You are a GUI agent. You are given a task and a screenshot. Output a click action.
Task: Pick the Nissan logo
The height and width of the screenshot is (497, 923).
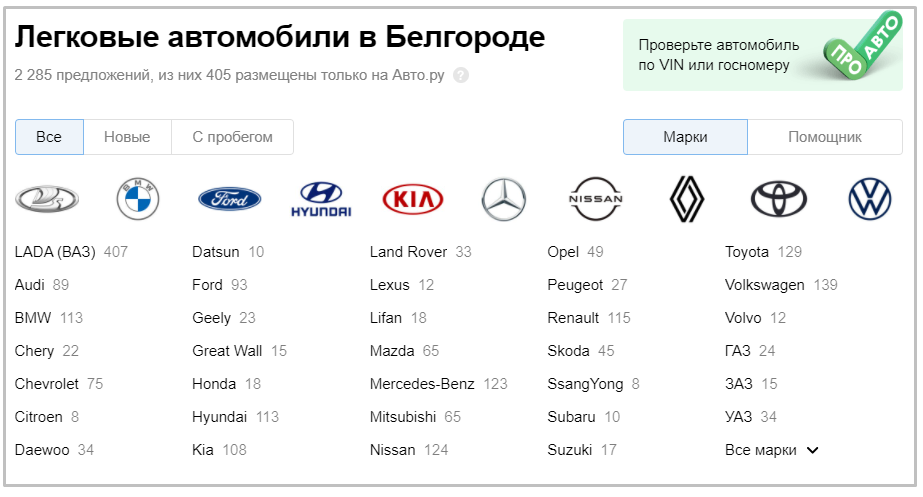(596, 199)
